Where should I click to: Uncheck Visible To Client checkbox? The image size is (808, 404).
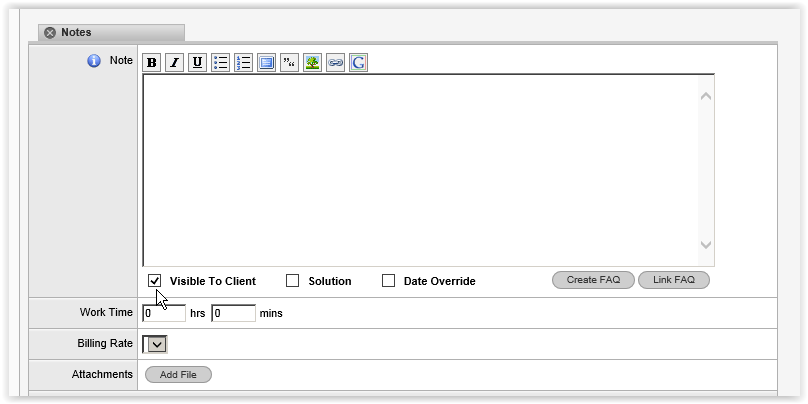(155, 281)
